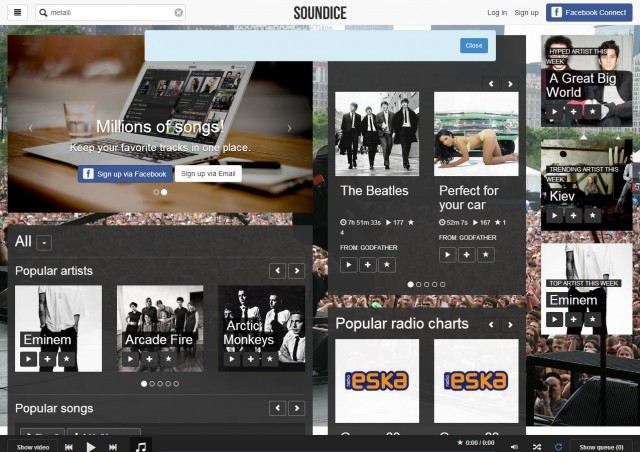Clear the search field text

178,13
